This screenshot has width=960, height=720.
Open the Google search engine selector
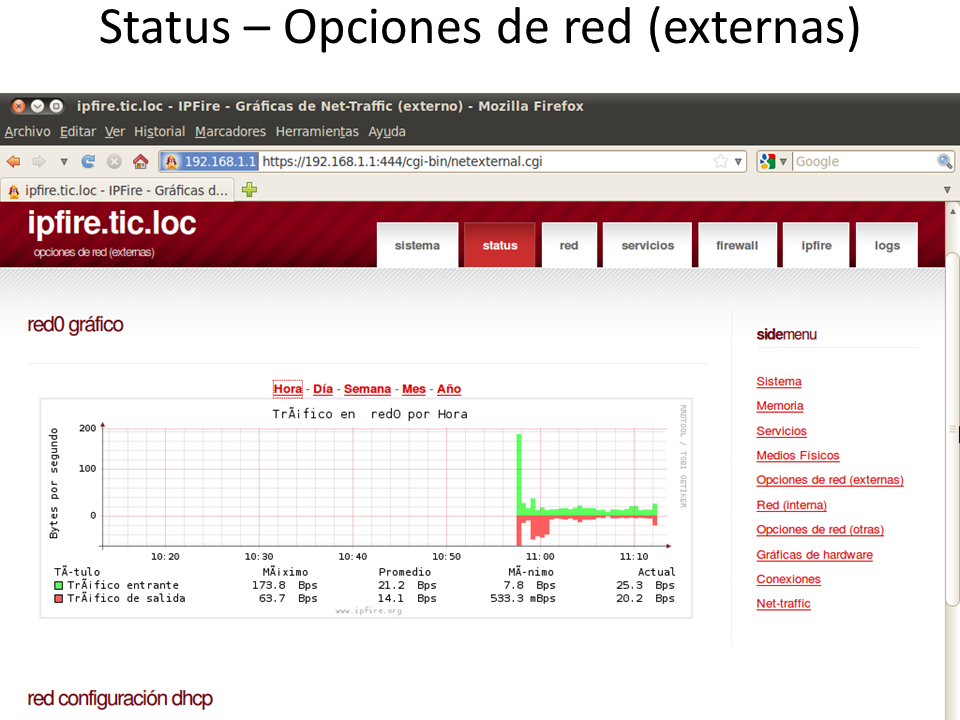coord(773,161)
